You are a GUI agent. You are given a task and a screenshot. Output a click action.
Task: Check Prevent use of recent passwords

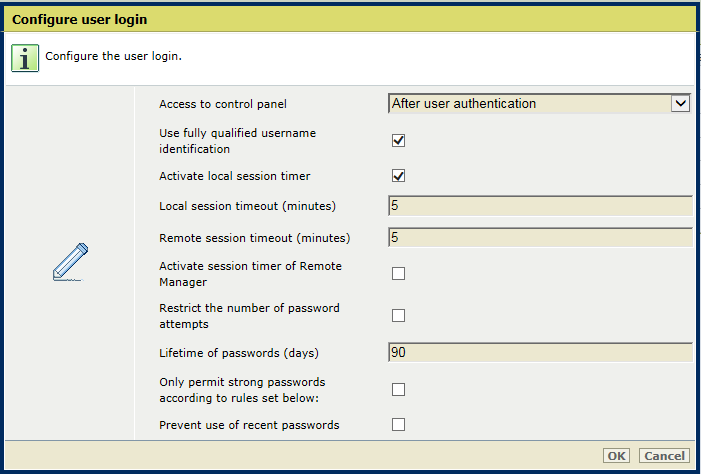coord(398,424)
